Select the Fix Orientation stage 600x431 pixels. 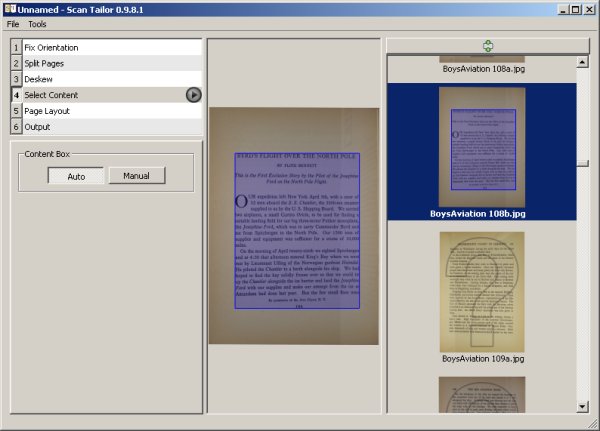click(x=112, y=47)
